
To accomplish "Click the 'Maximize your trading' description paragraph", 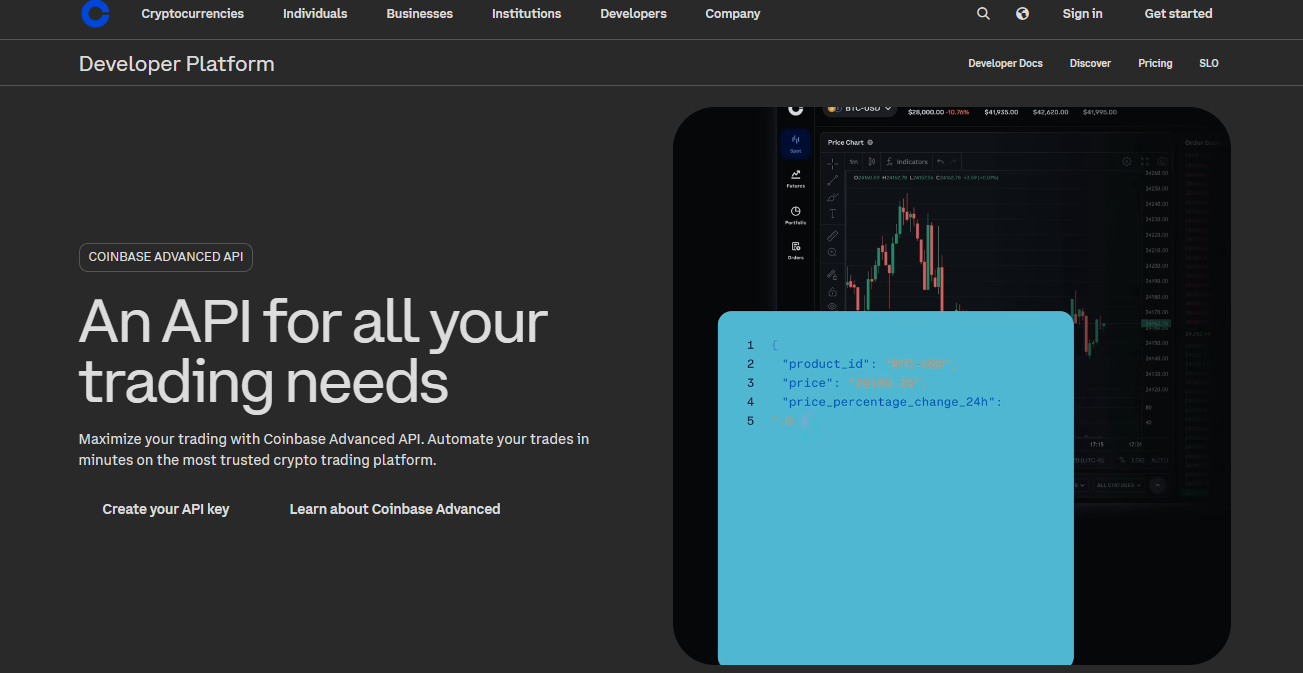I will tap(334, 450).
